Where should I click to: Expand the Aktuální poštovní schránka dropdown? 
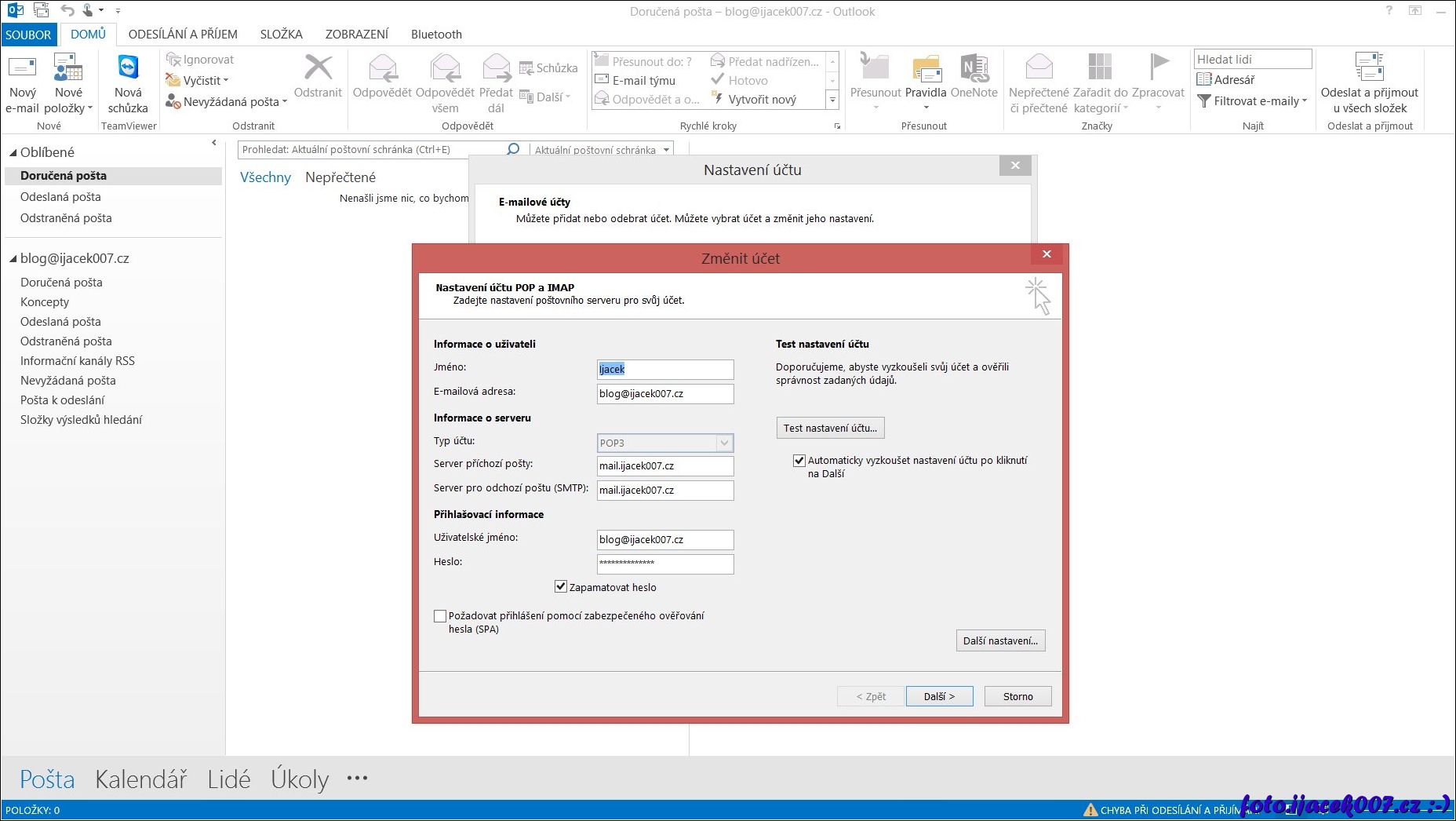click(x=666, y=150)
